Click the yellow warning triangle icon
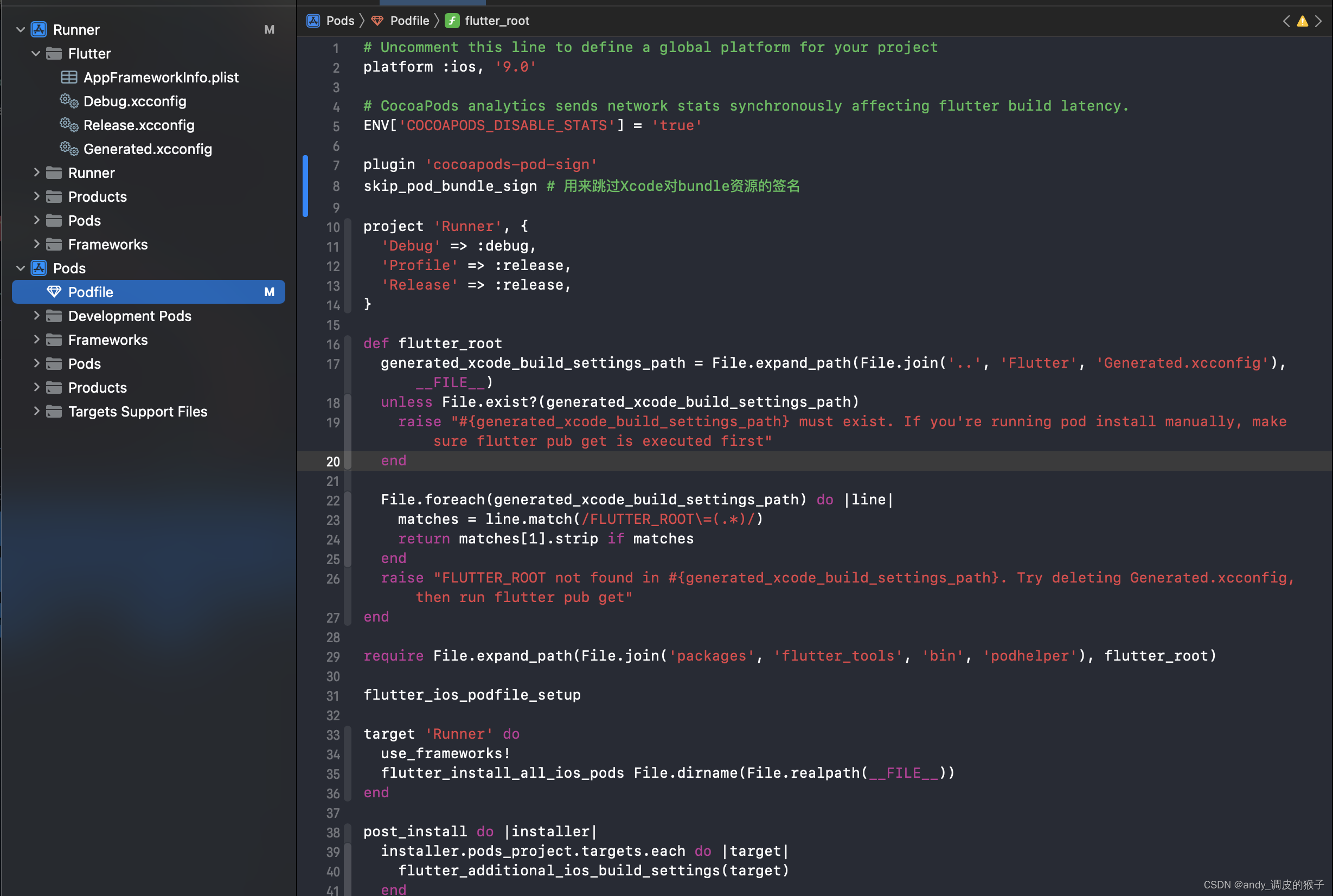1333x896 pixels. [1302, 21]
